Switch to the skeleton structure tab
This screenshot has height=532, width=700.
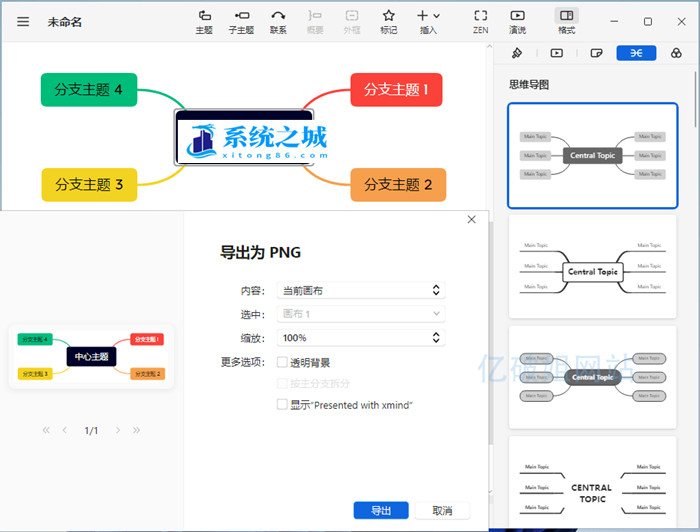click(x=636, y=53)
